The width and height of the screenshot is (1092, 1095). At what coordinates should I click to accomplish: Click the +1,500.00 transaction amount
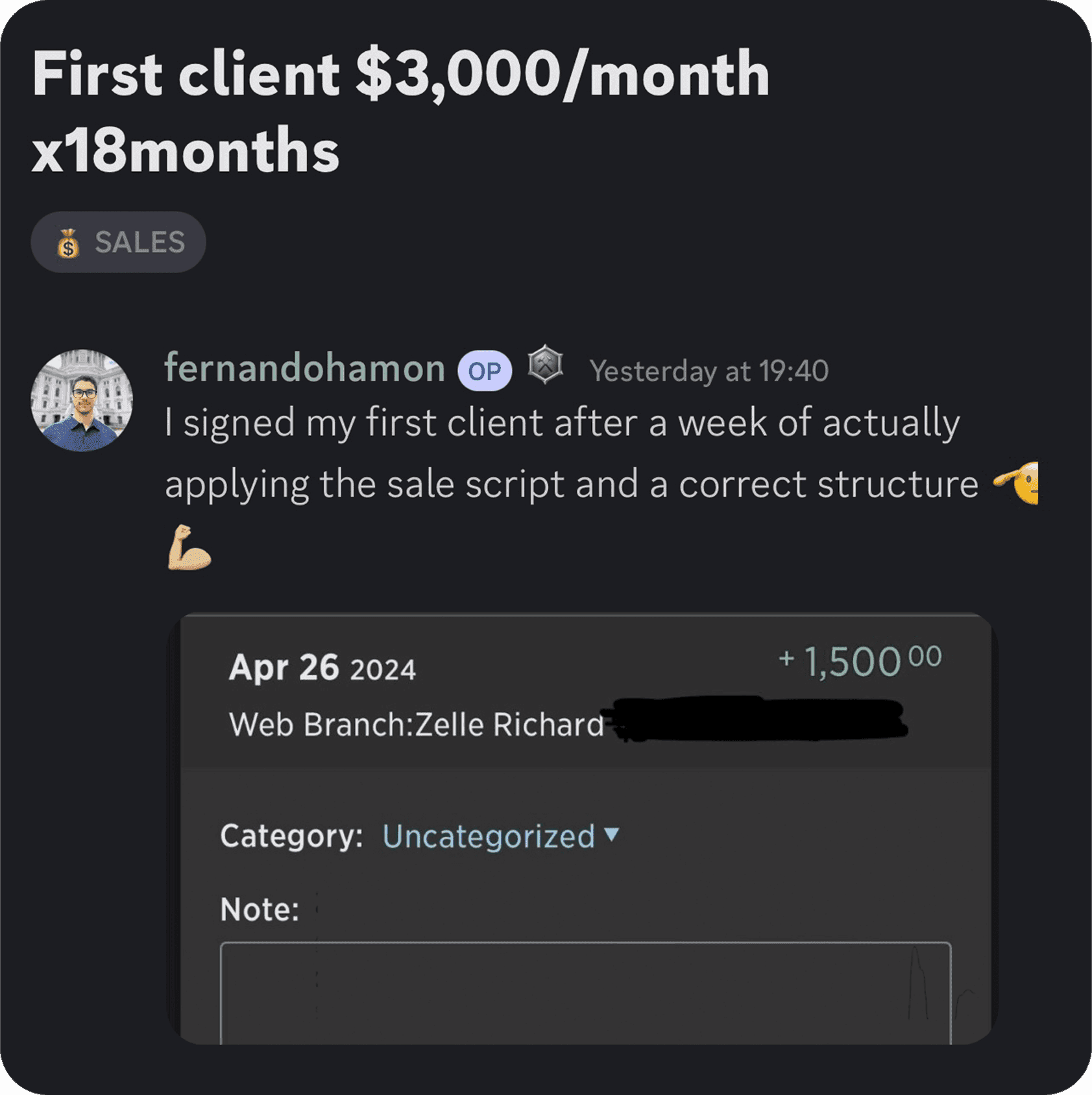860,661
